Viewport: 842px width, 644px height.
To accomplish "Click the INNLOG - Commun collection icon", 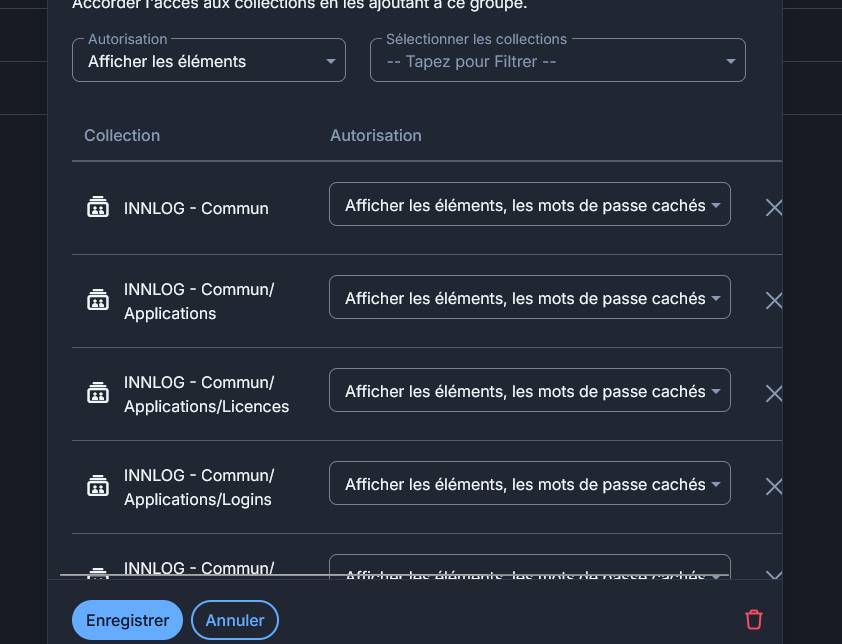I will [x=98, y=208].
